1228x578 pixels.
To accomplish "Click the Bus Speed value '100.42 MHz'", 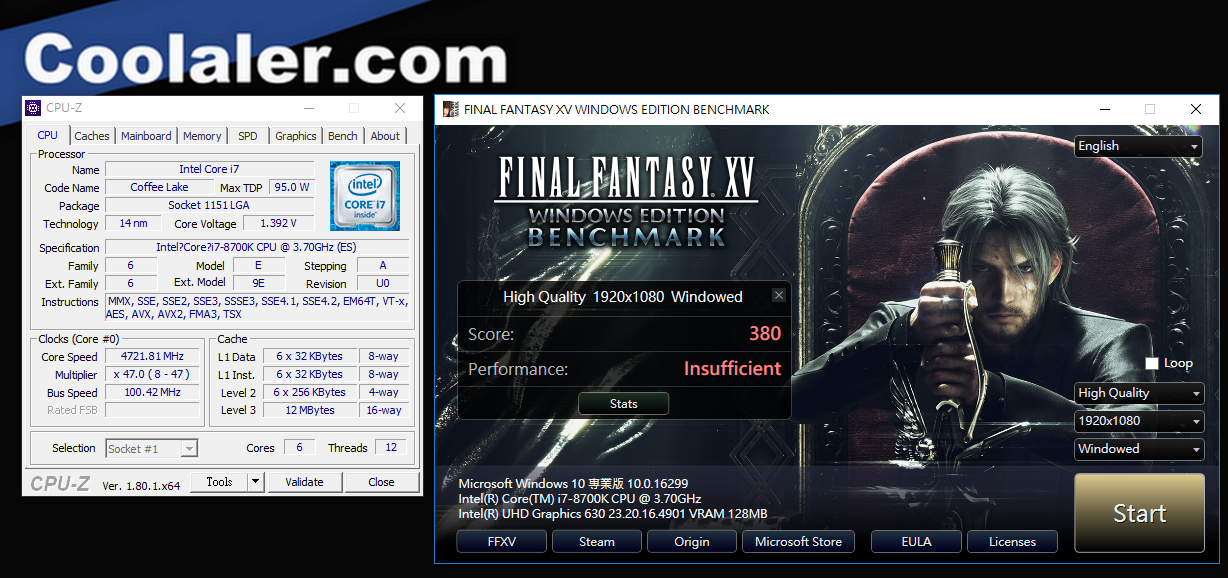I will click(x=153, y=392).
